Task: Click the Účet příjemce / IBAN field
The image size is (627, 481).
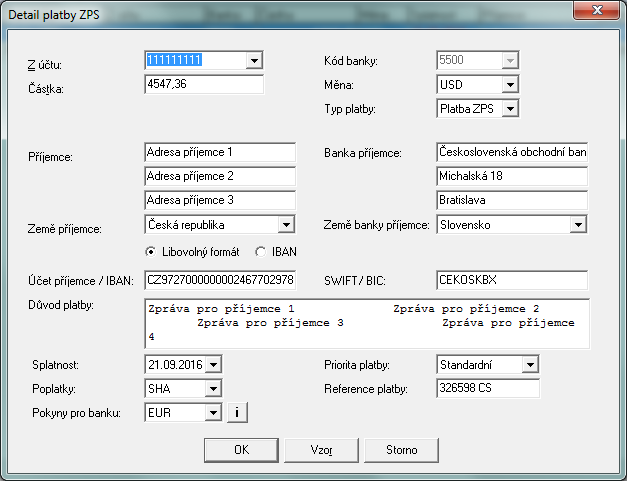Action: click(220, 279)
